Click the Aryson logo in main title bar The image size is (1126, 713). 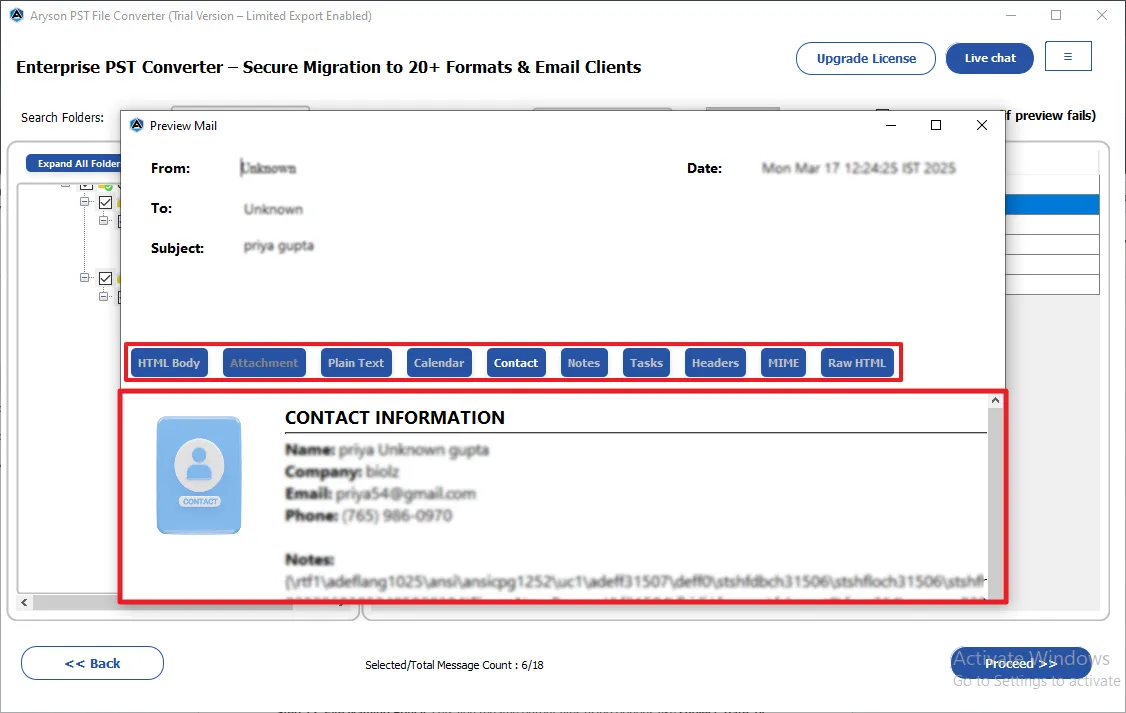point(17,15)
